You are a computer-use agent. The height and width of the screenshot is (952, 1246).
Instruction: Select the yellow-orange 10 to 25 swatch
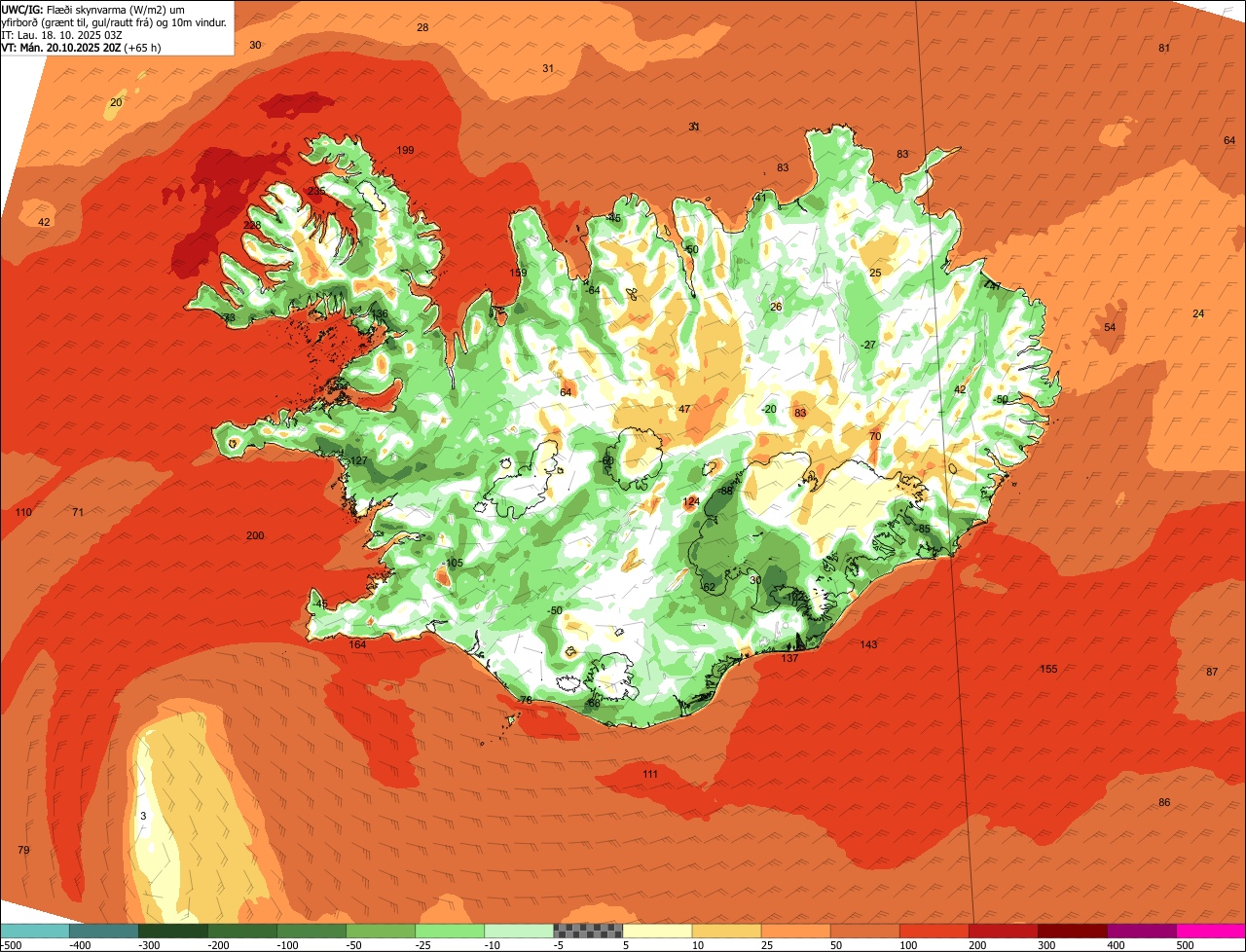(x=726, y=931)
